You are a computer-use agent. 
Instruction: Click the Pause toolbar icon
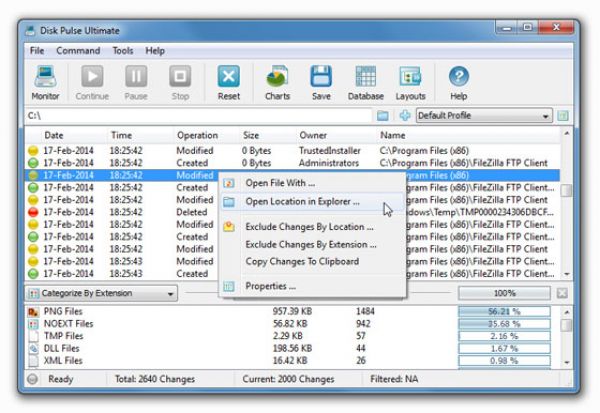click(x=136, y=78)
